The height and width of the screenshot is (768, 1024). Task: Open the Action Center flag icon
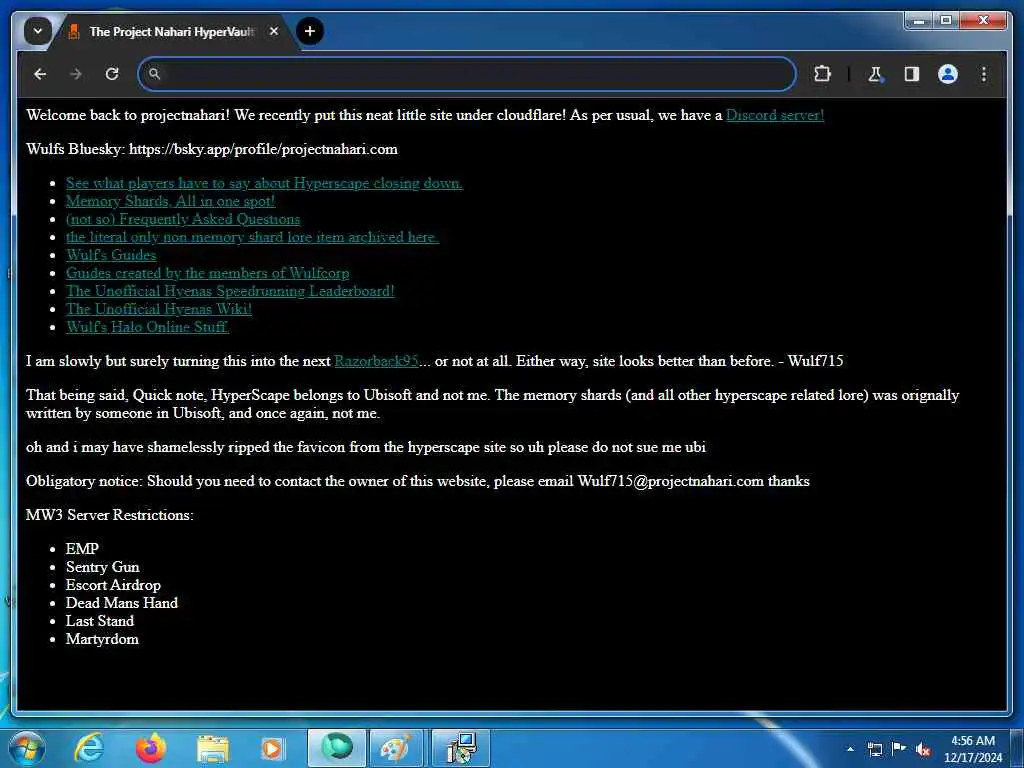[x=899, y=748]
